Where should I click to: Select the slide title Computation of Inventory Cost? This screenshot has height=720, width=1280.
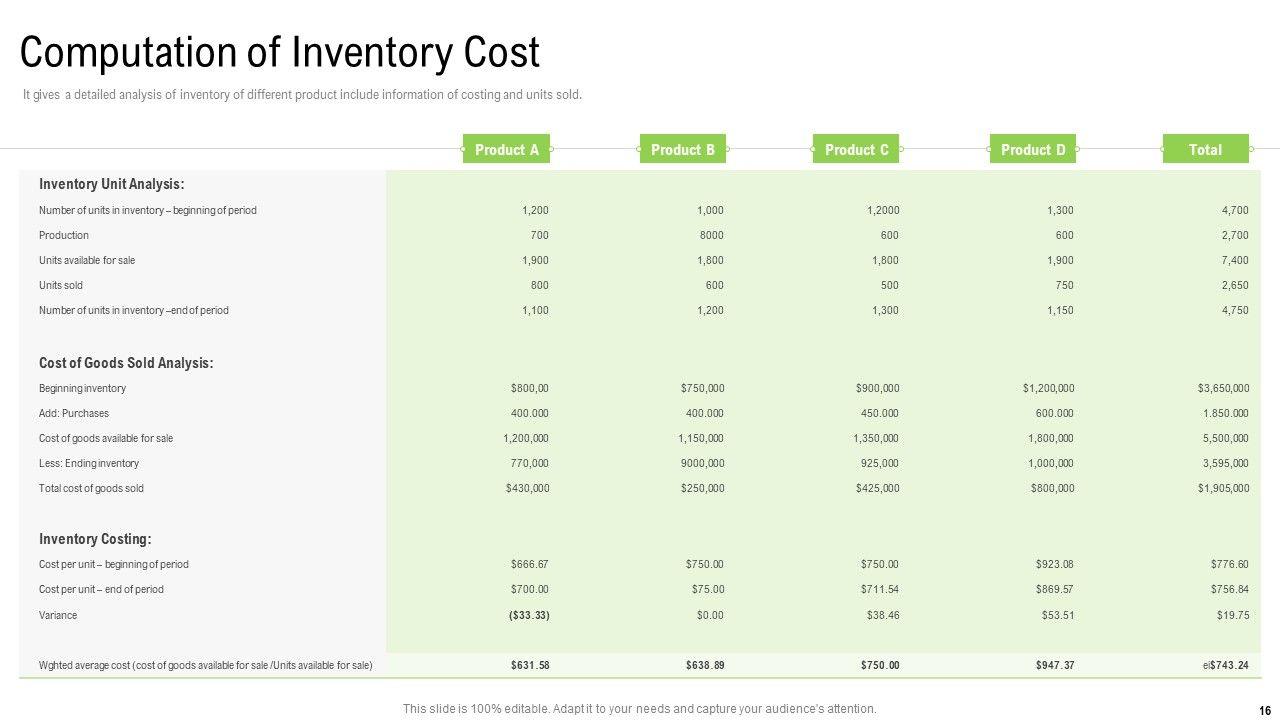click(280, 52)
